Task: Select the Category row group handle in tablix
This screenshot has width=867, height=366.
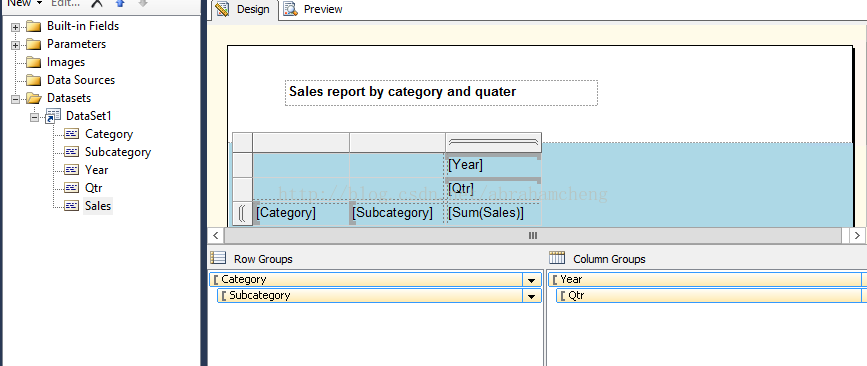Action: 242,213
